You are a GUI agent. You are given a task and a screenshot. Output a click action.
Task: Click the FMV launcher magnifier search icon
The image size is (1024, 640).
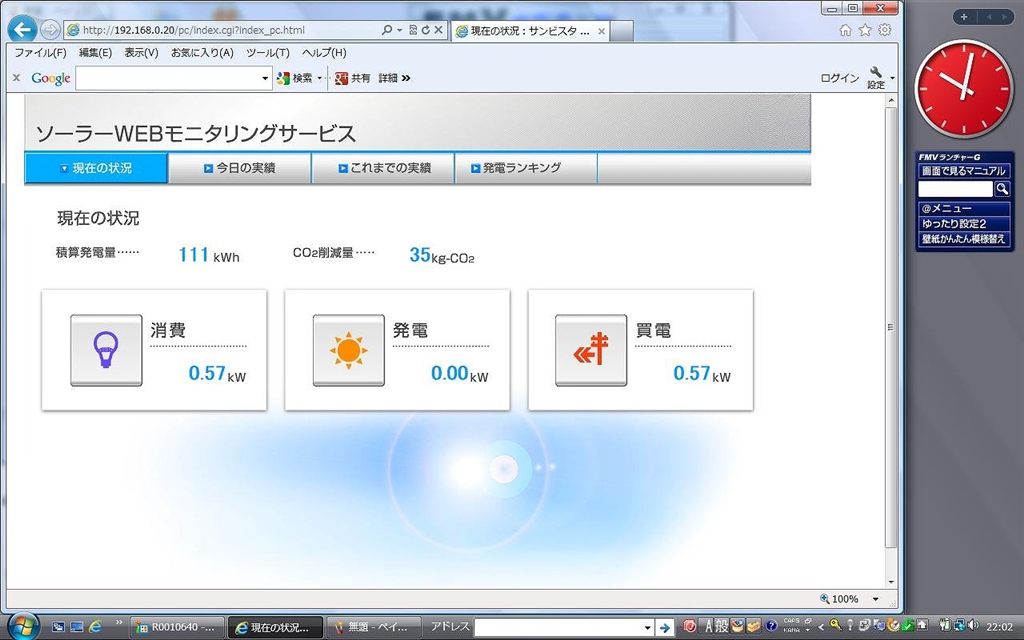click(1002, 189)
